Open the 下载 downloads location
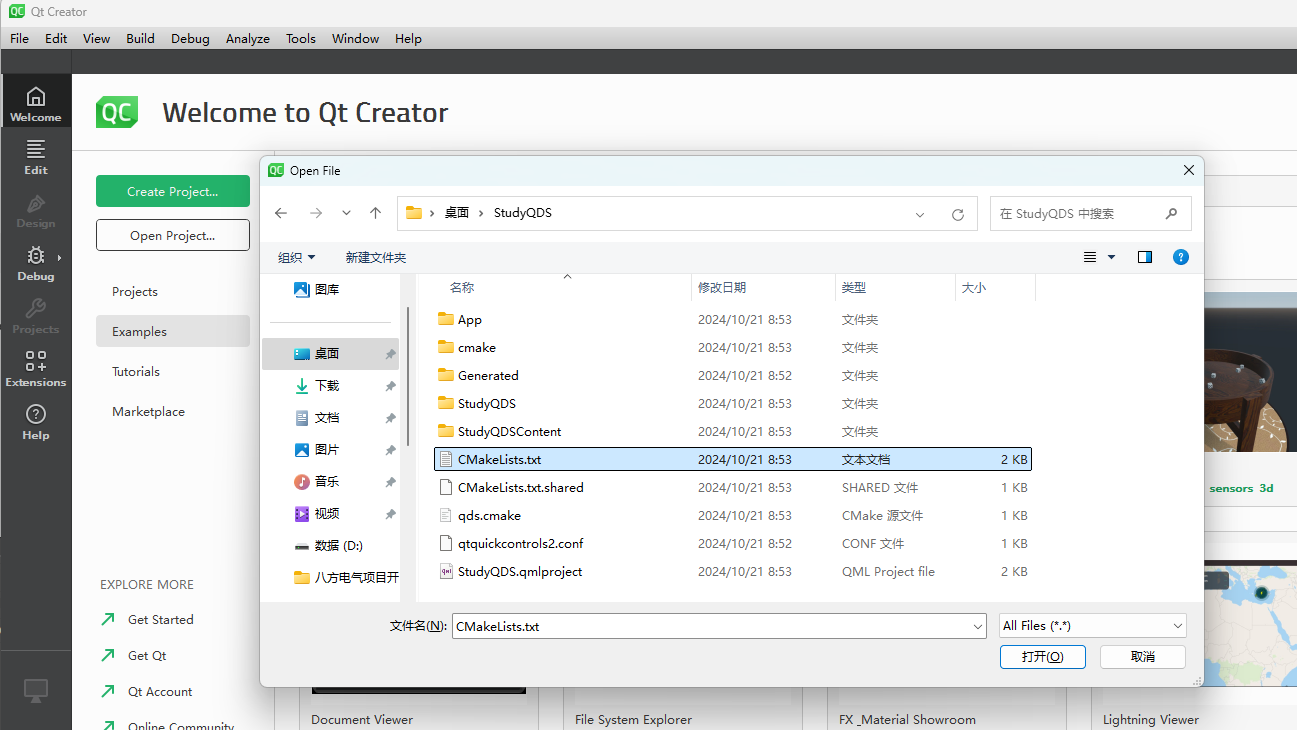1297x730 pixels. (x=330, y=386)
